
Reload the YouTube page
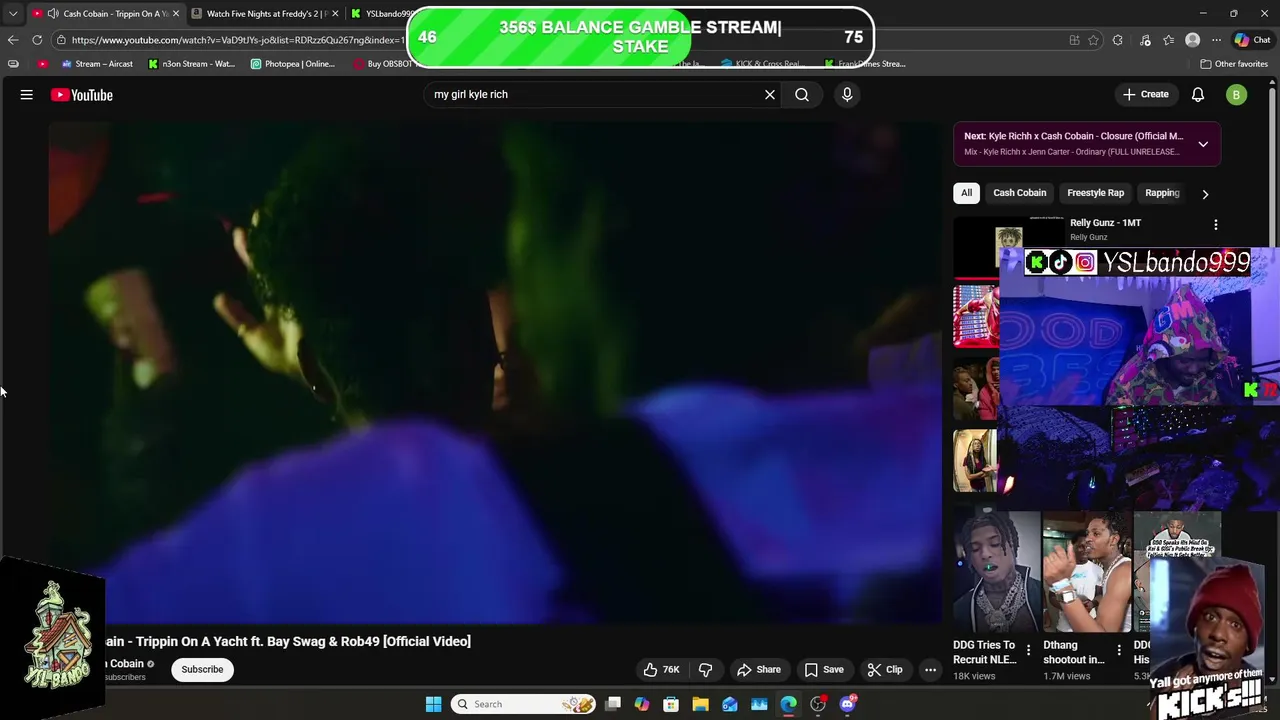37,40
